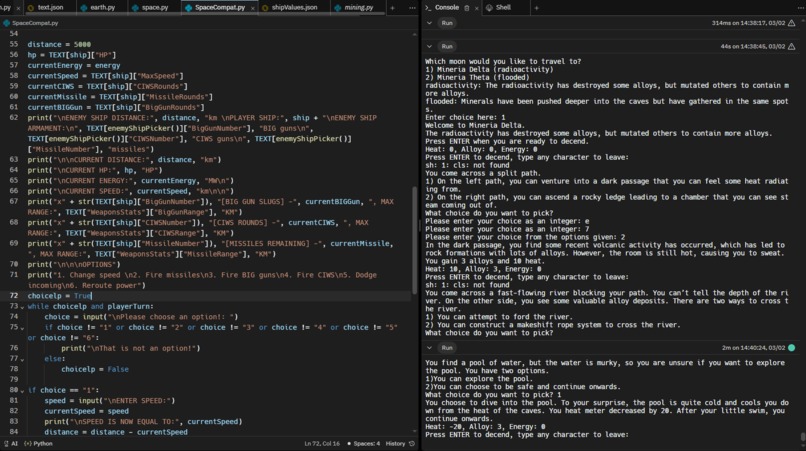Click 'Welcome to Mineria Delta.' console line

click(x=475, y=125)
